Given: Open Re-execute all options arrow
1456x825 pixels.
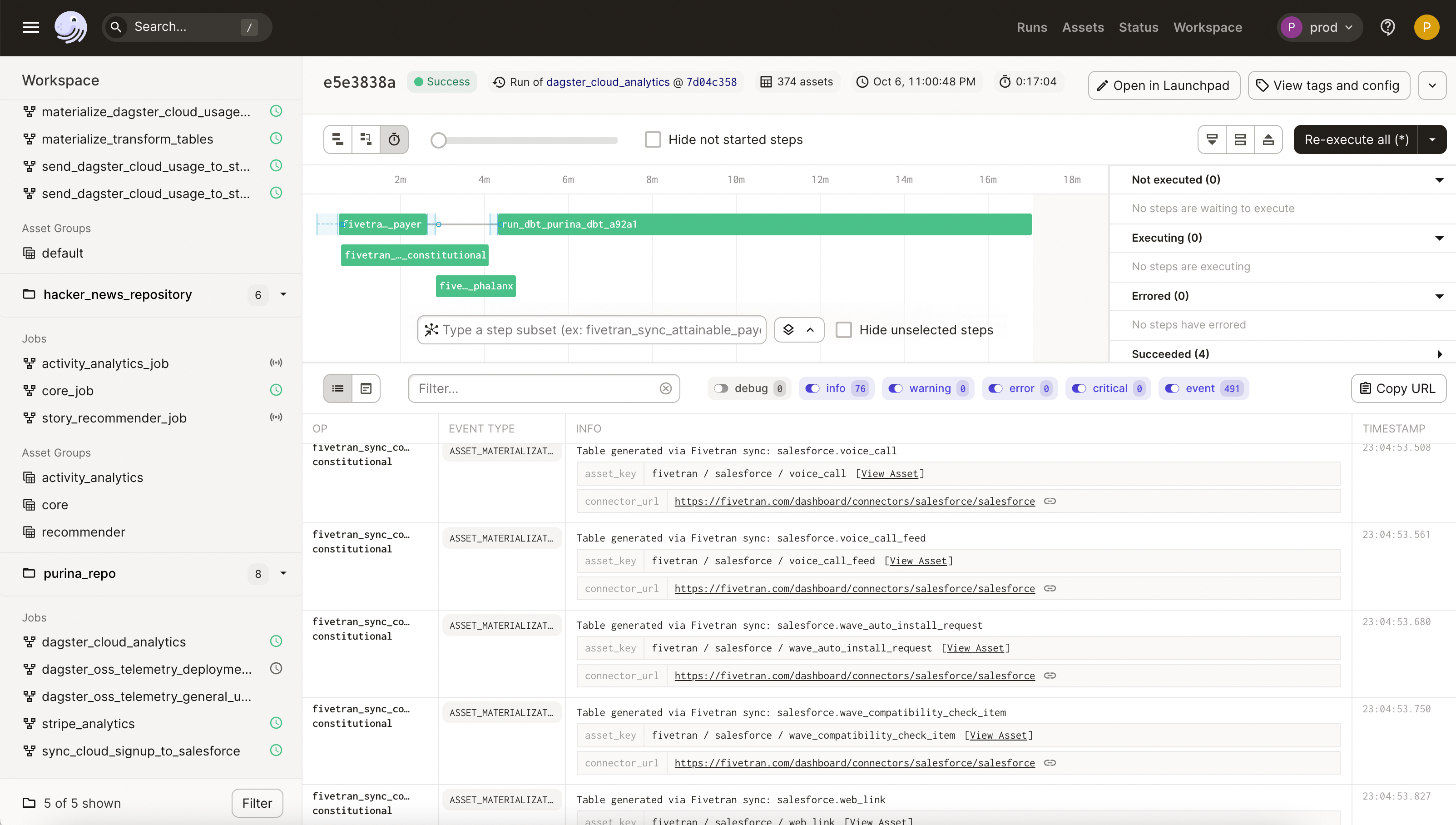Looking at the screenshot, I should point(1432,139).
